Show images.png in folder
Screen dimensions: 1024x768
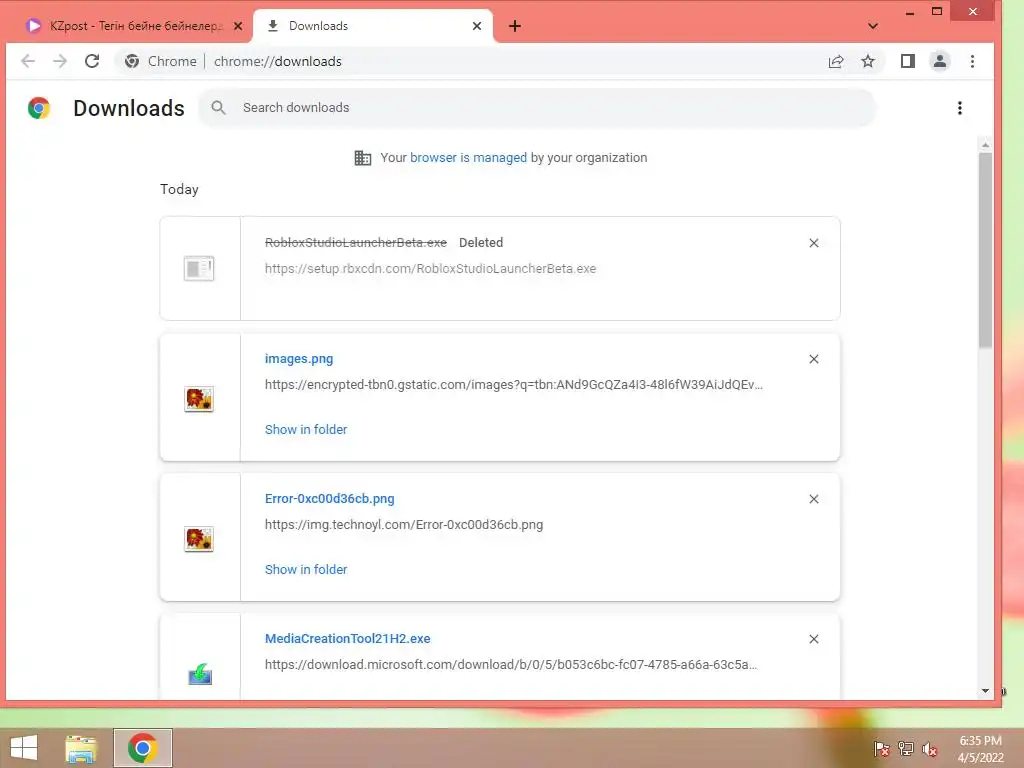coord(306,430)
